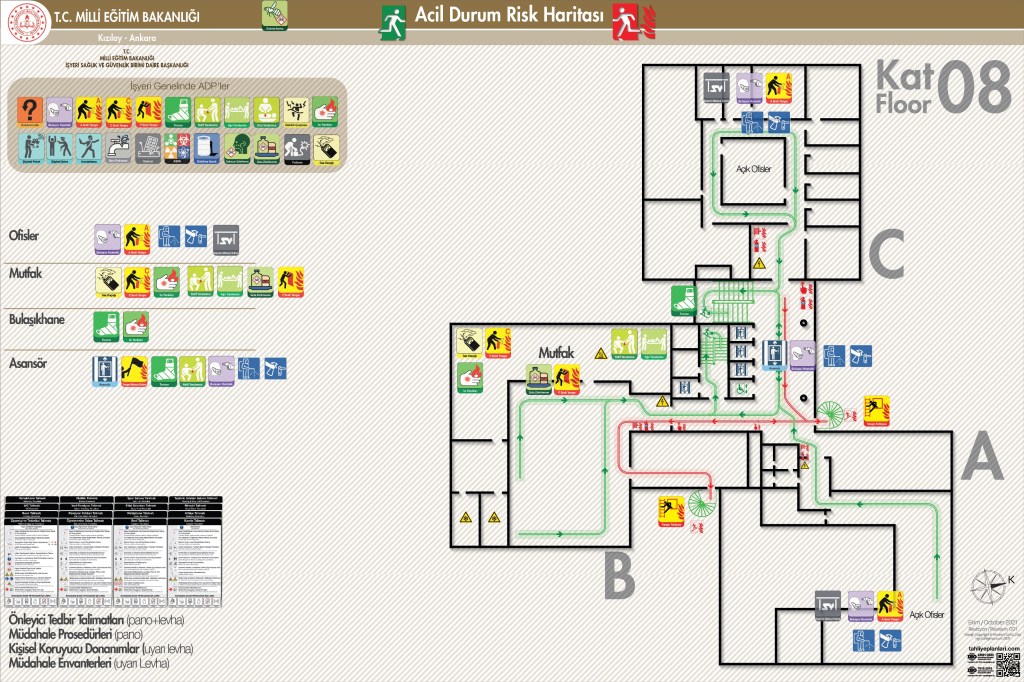The image size is (1024, 682).
Task: Click the green slippery floor icon beside Bulaşıkhane
Action: pos(107,325)
